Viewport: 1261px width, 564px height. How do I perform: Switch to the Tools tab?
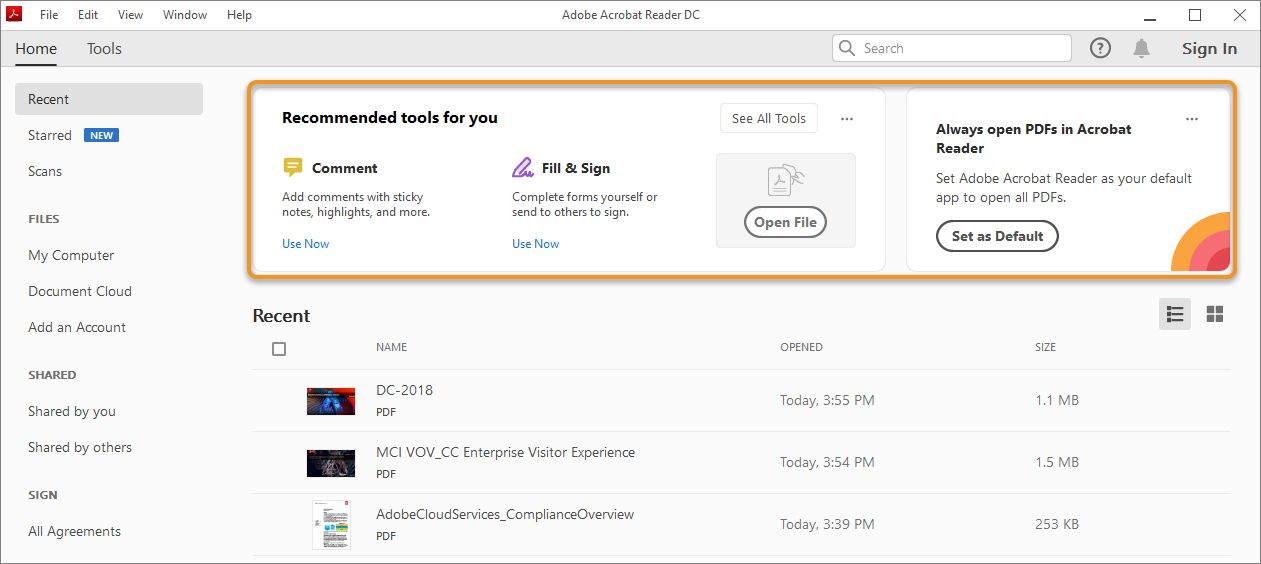pos(104,48)
